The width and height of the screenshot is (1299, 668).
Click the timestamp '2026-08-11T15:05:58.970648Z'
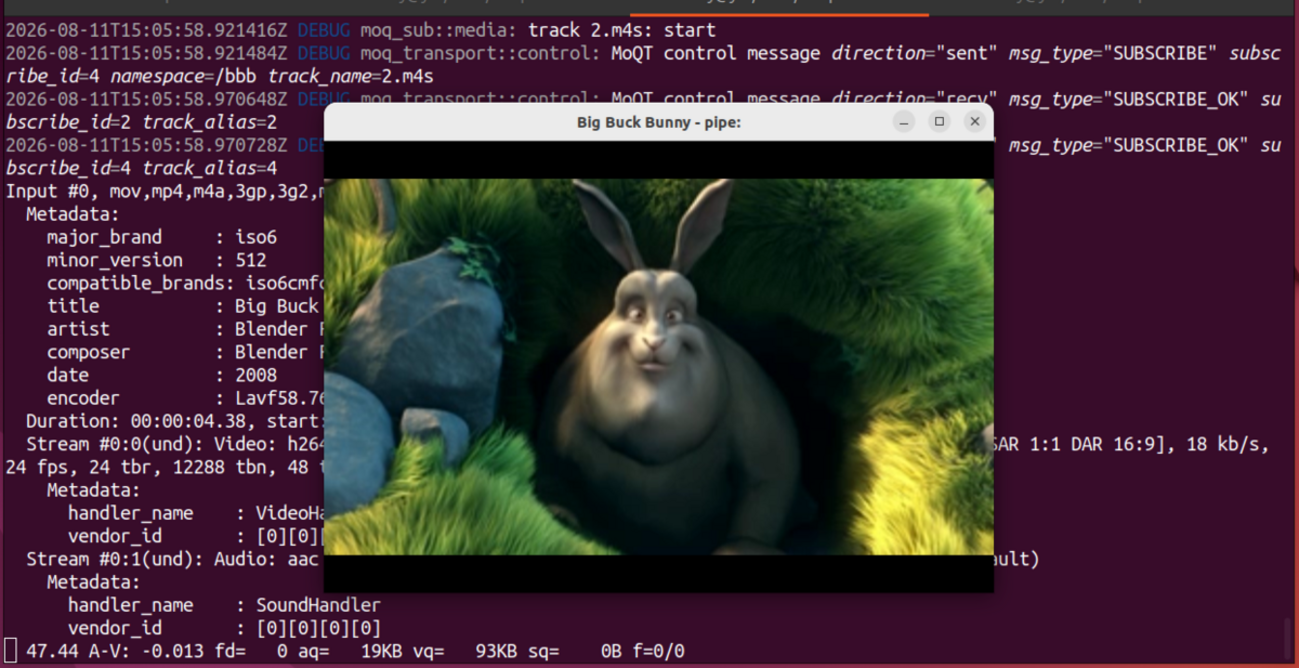pyautogui.click(x=146, y=99)
